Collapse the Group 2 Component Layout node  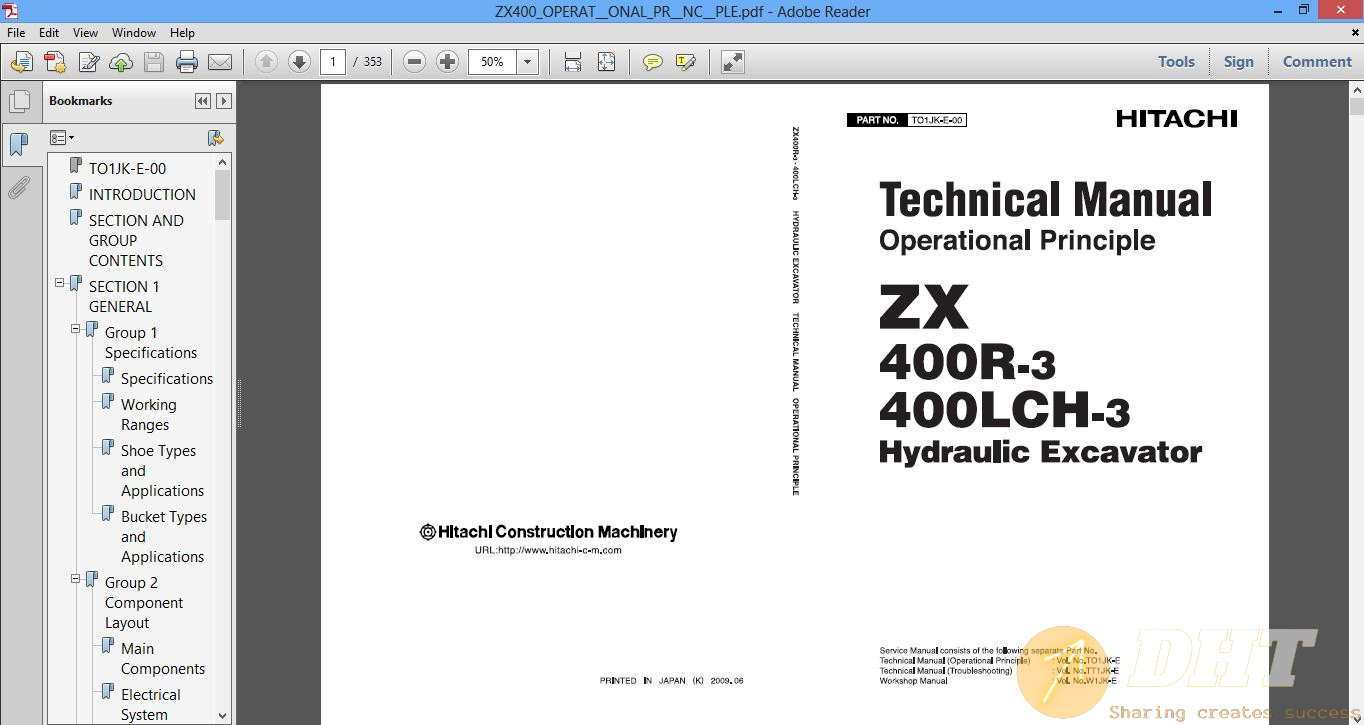click(75, 579)
